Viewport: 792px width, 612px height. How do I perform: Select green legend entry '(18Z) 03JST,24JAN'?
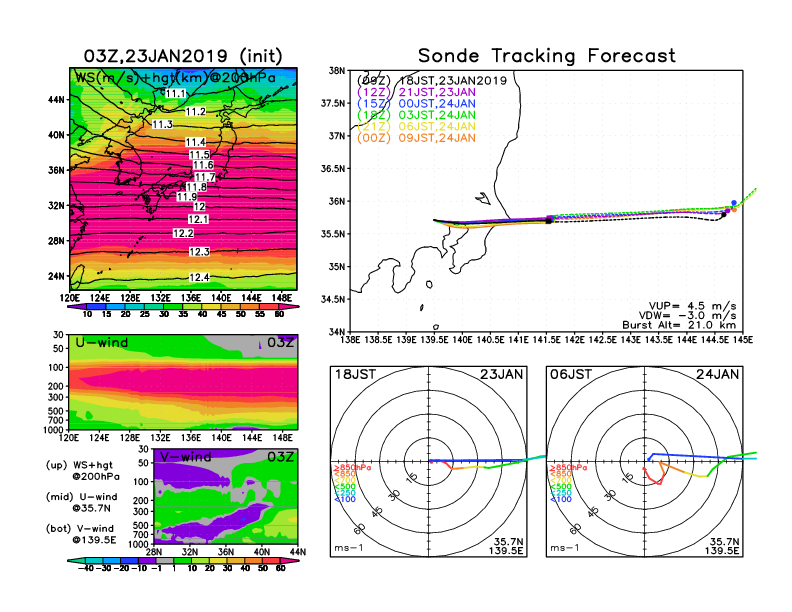(416, 115)
